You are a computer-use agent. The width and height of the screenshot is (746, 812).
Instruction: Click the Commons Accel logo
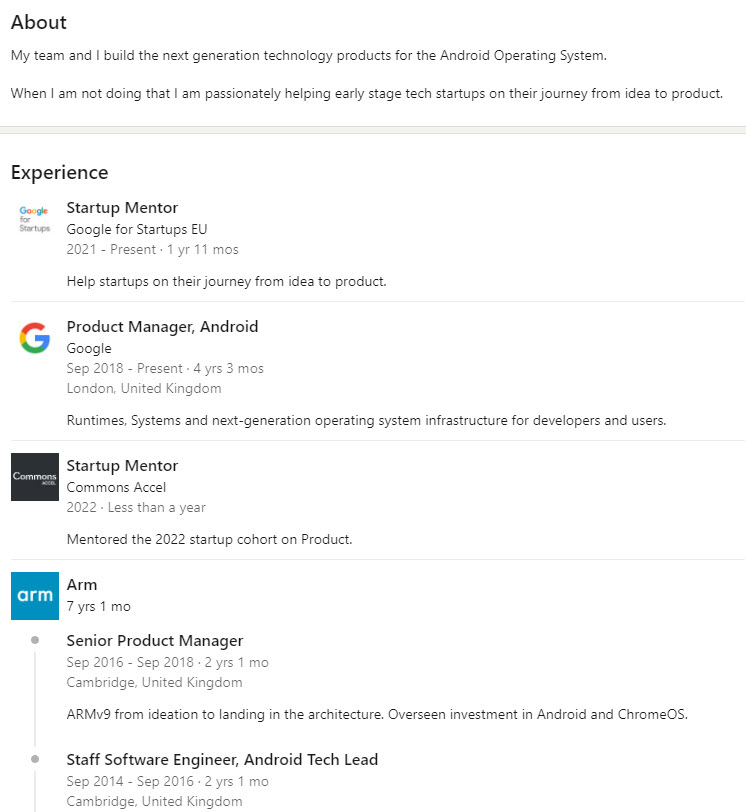[34, 476]
